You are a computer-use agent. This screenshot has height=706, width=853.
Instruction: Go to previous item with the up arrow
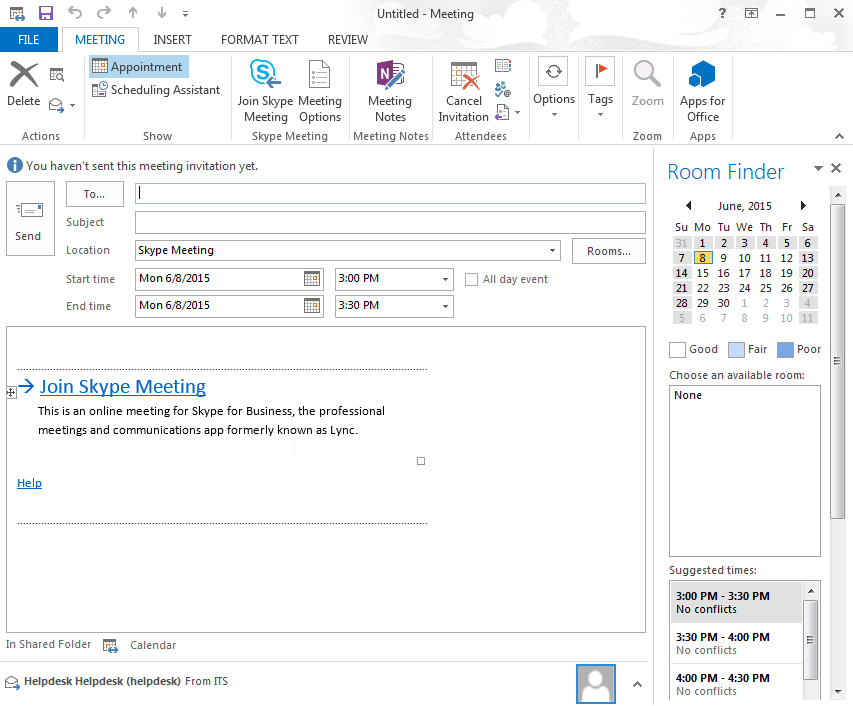point(133,13)
